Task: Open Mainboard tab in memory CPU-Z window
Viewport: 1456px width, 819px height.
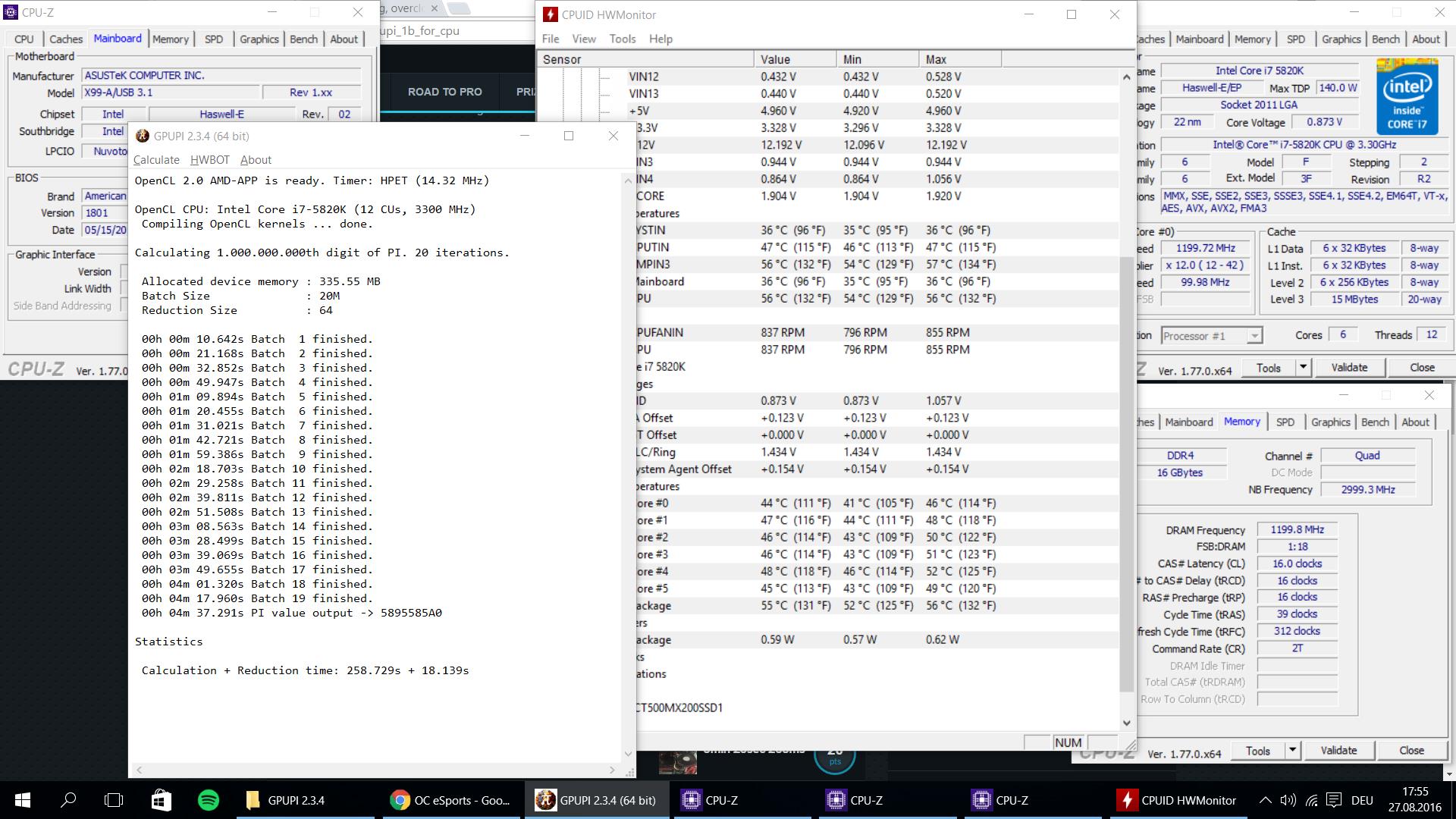Action: [1189, 422]
